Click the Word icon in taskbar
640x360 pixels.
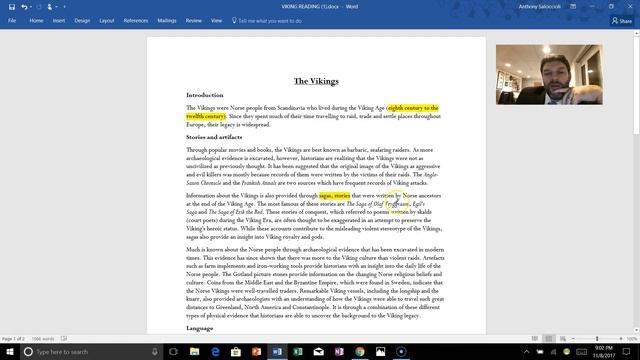(x=277, y=351)
